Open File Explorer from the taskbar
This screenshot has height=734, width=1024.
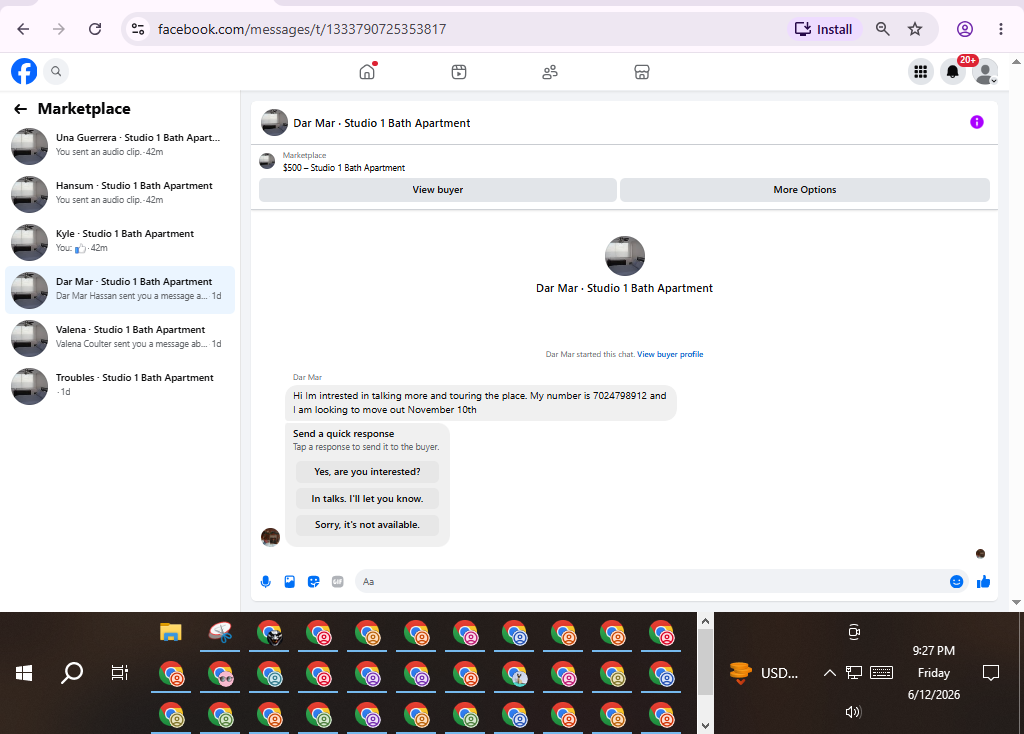(x=170, y=632)
